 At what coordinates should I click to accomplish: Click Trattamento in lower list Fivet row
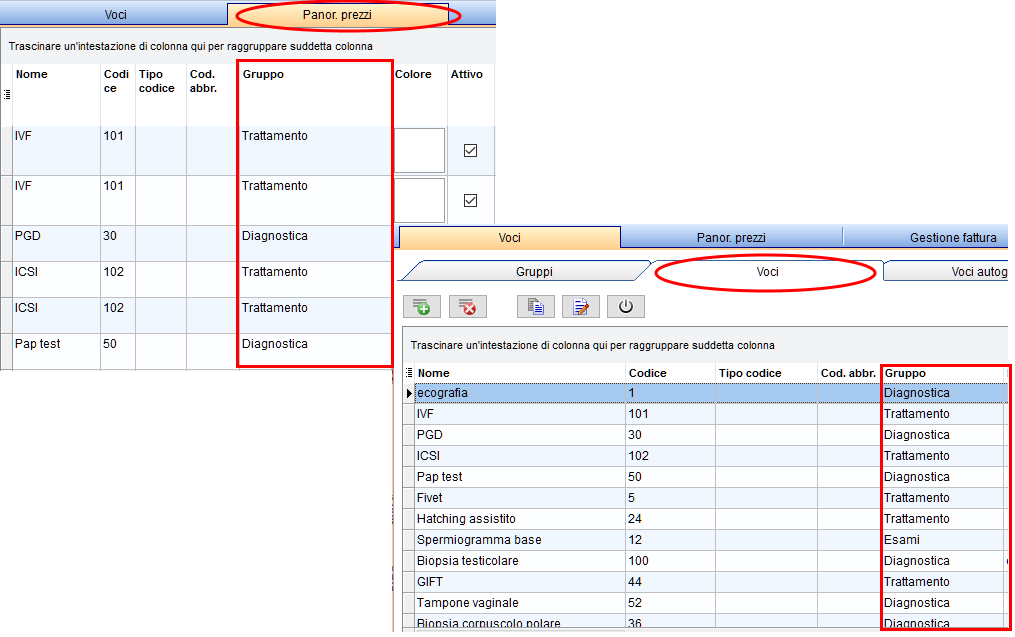[944, 498]
